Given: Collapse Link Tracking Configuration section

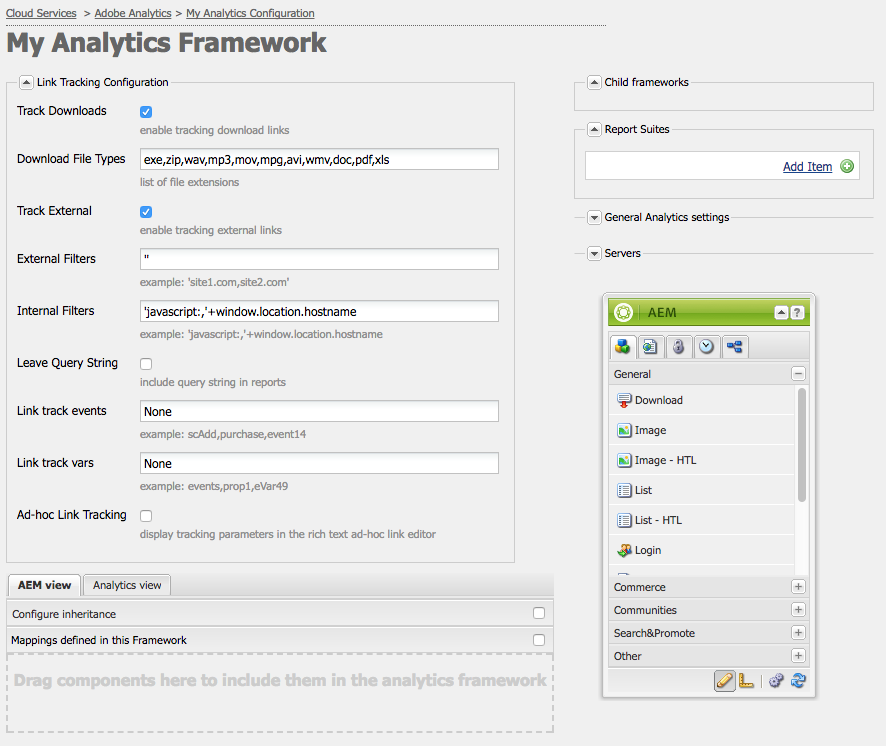Looking at the screenshot, I should coord(26,83).
